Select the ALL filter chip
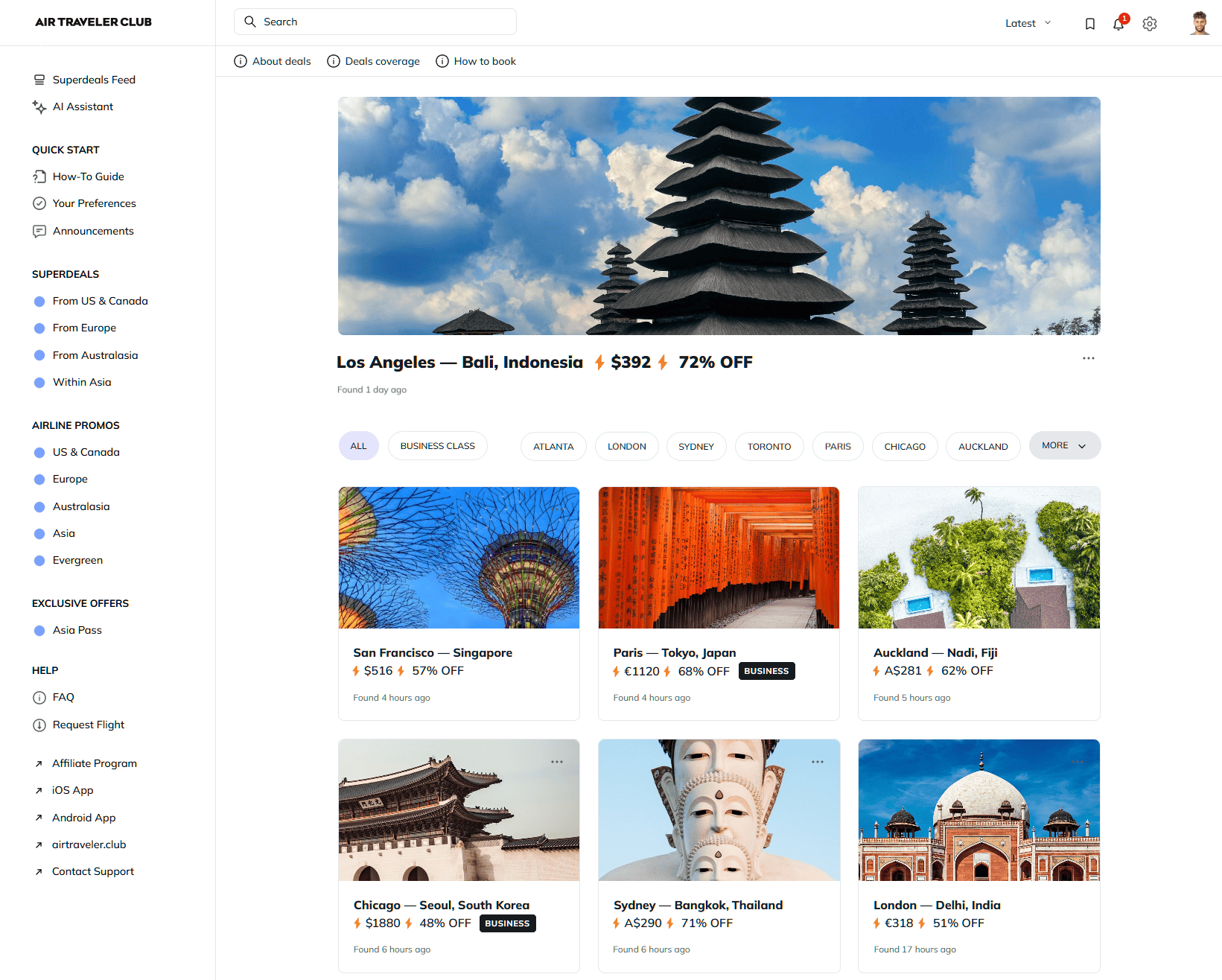The image size is (1222, 980). pos(358,446)
